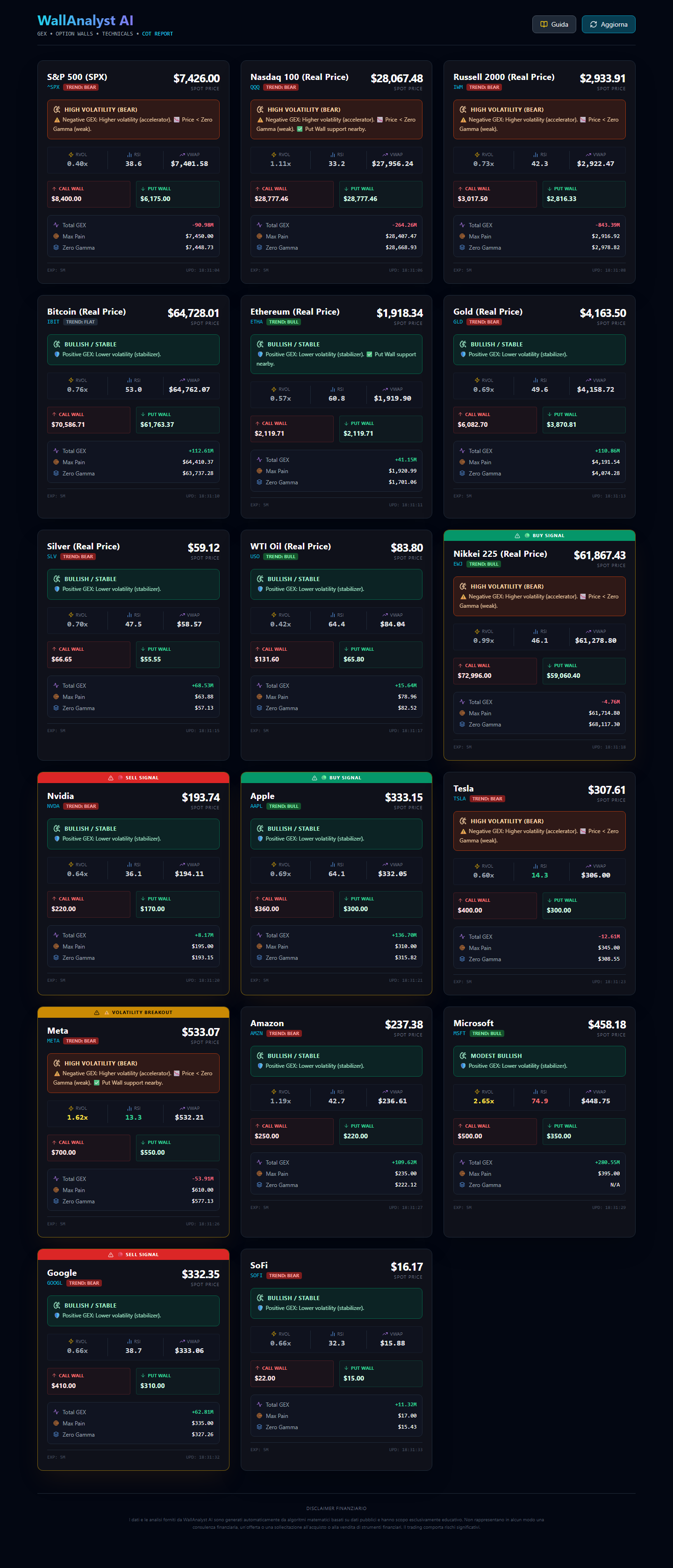673x1568 pixels.
Task: Open the COT REPORT link
Action: 158,34
